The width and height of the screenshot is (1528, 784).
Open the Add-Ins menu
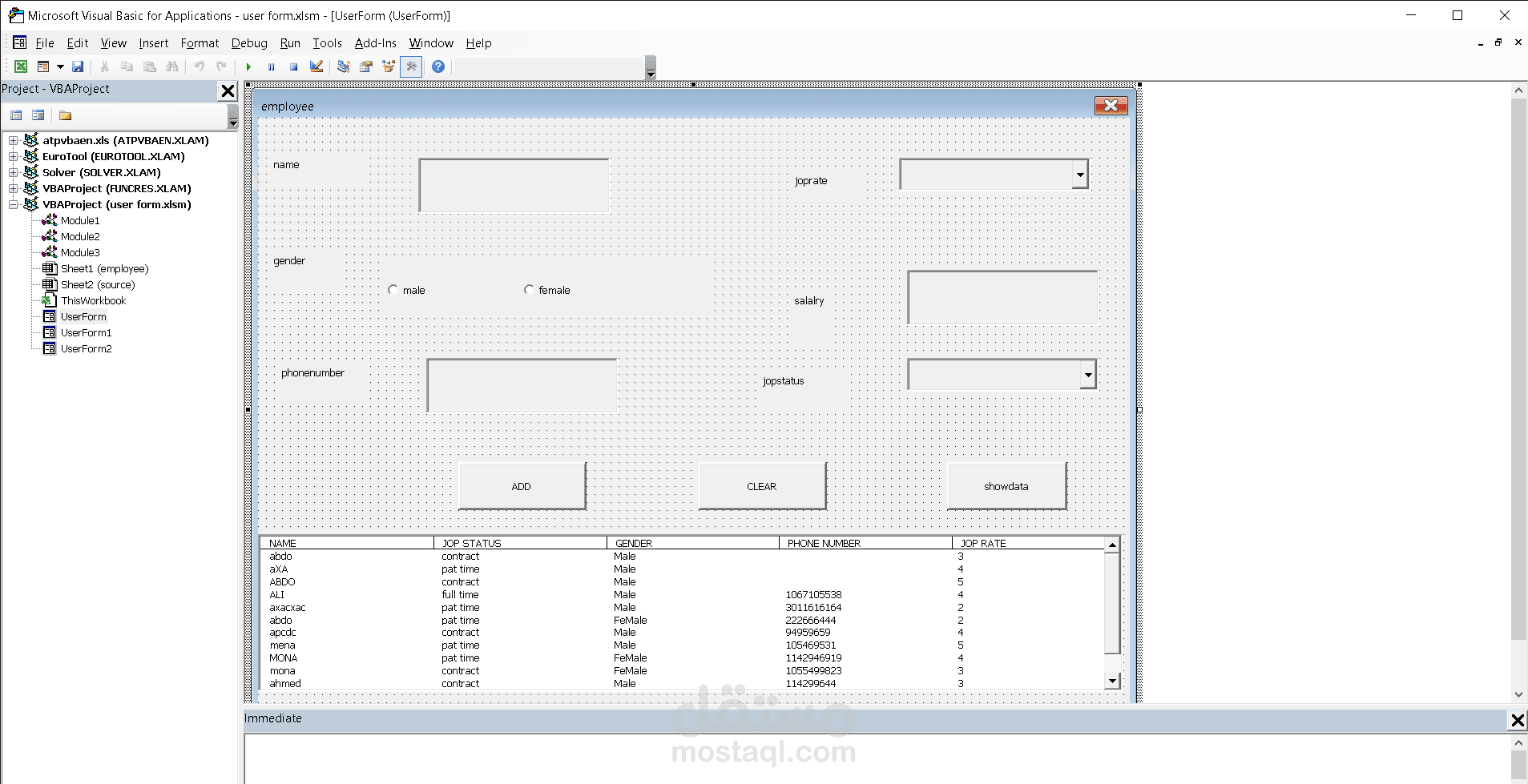point(376,43)
